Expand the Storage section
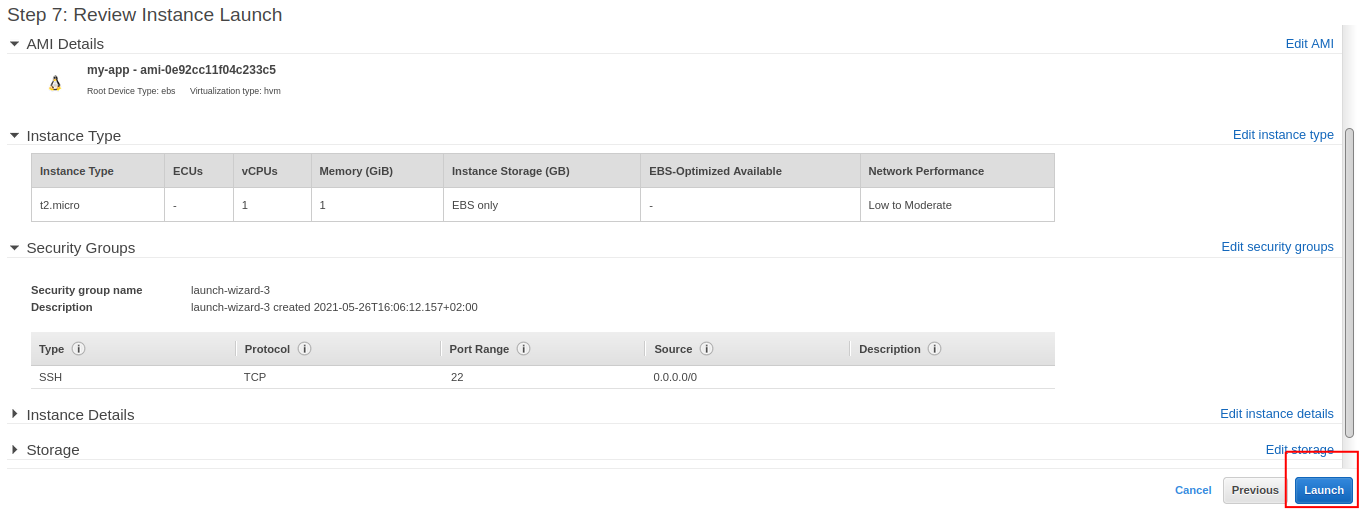 [14, 450]
